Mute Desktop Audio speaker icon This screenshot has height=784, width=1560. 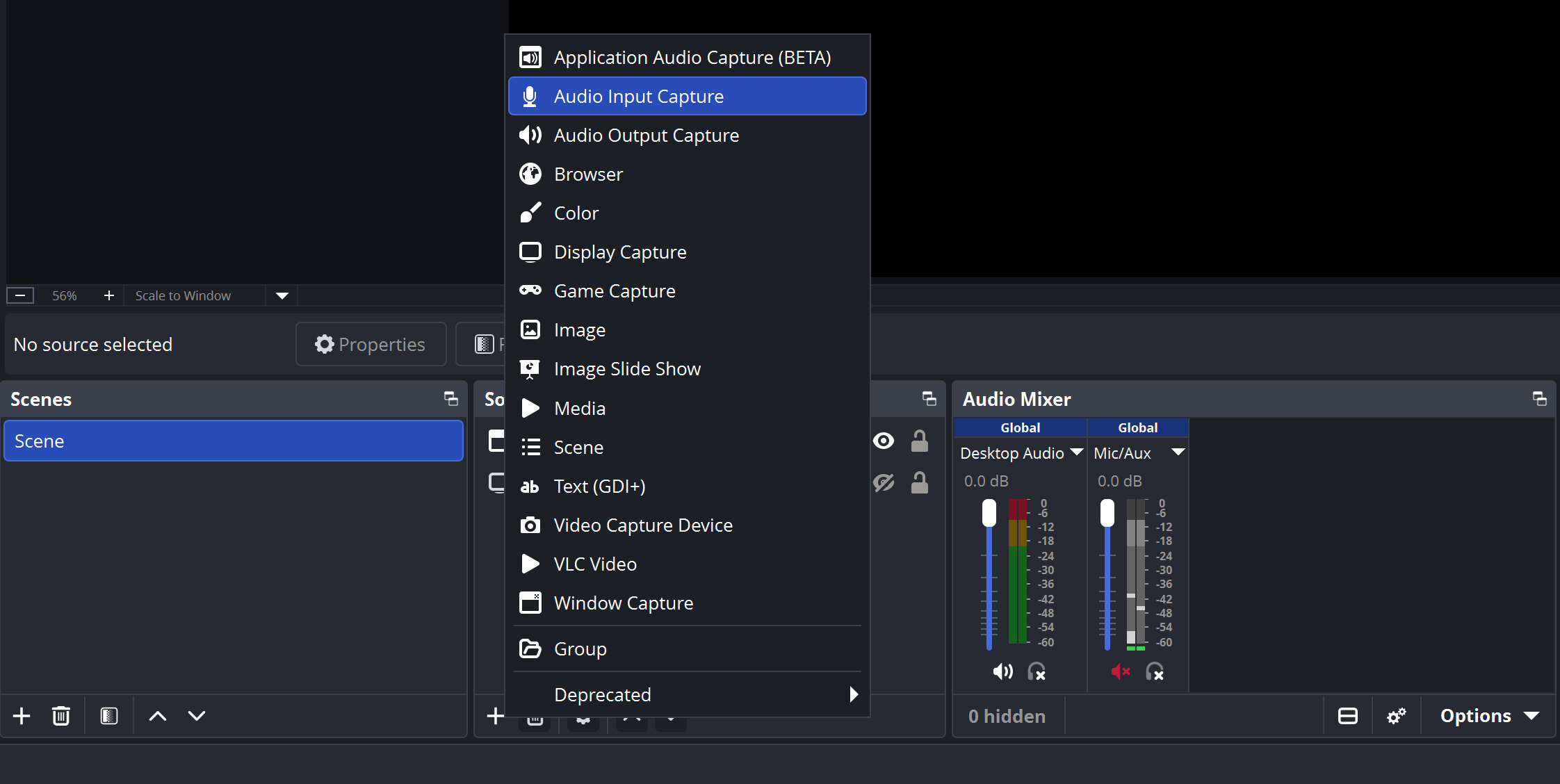pos(1002,671)
